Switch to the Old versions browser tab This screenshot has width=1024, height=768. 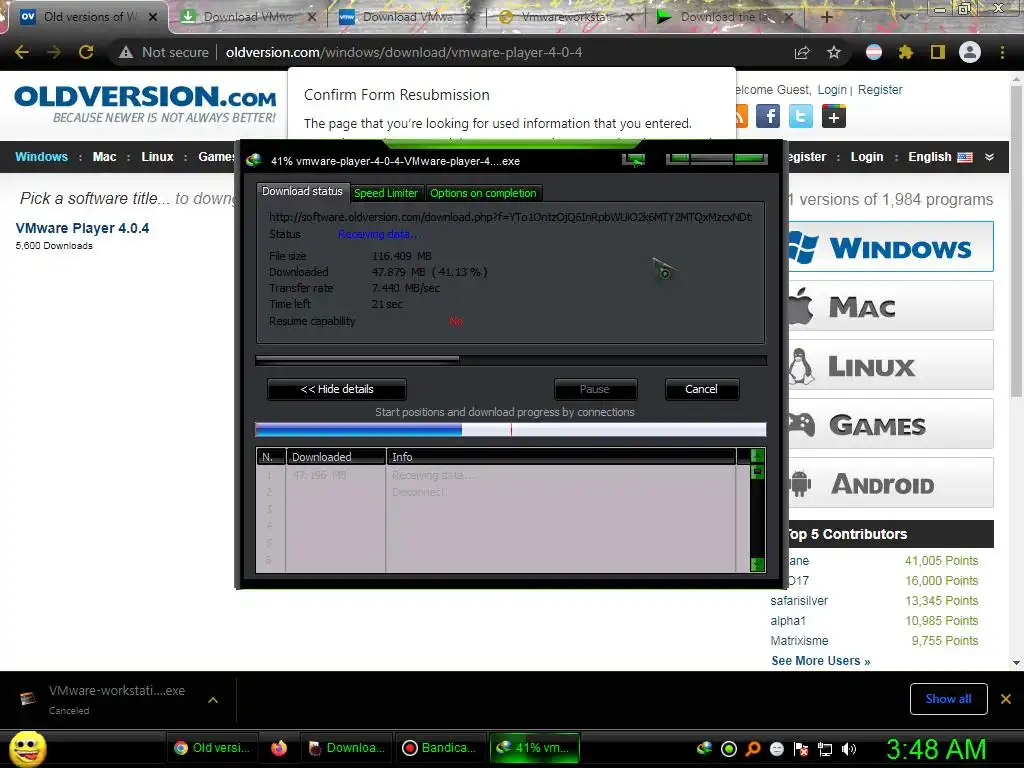point(89,17)
